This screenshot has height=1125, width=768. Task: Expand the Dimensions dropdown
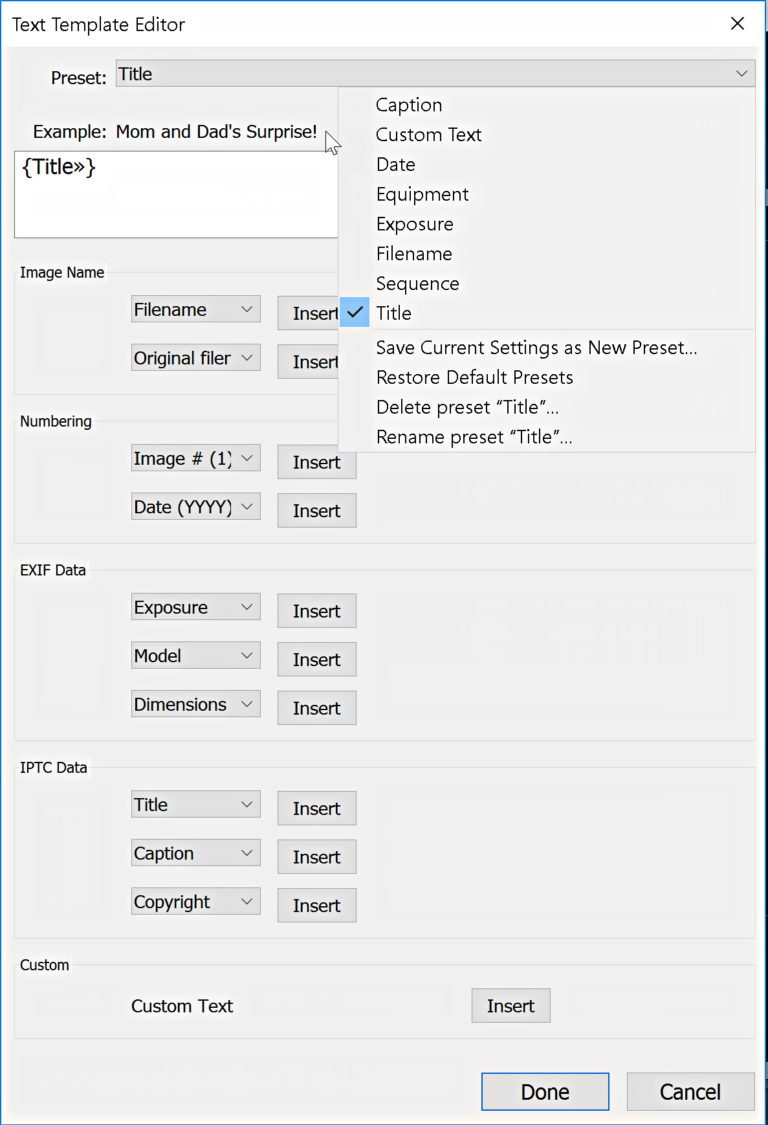195,704
